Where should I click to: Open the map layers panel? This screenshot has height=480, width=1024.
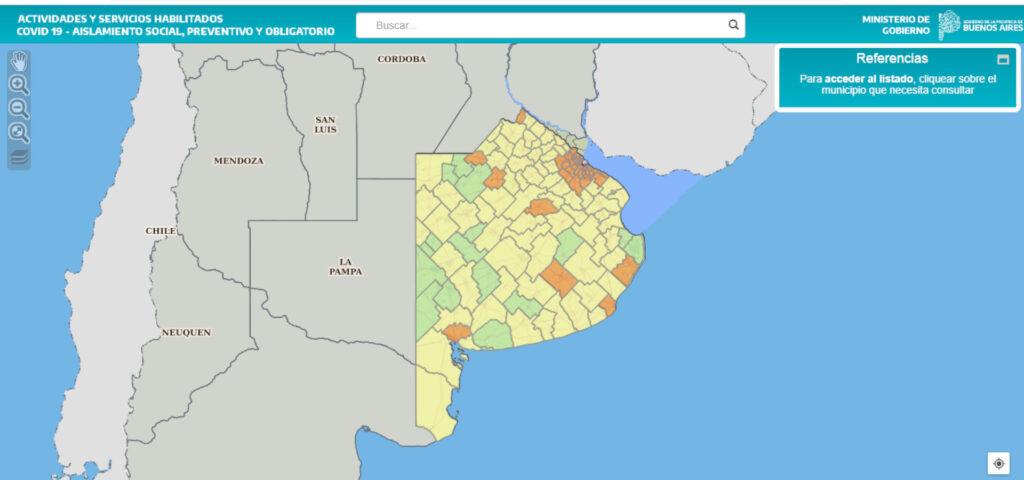click(x=19, y=157)
